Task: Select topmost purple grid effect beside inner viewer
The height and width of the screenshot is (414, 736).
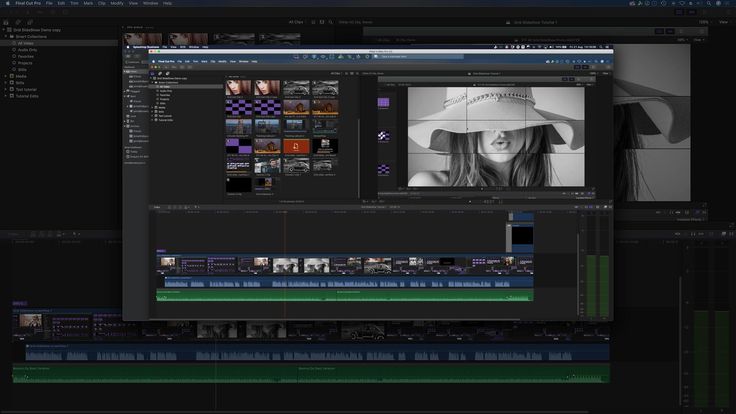Action: pos(383,102)
